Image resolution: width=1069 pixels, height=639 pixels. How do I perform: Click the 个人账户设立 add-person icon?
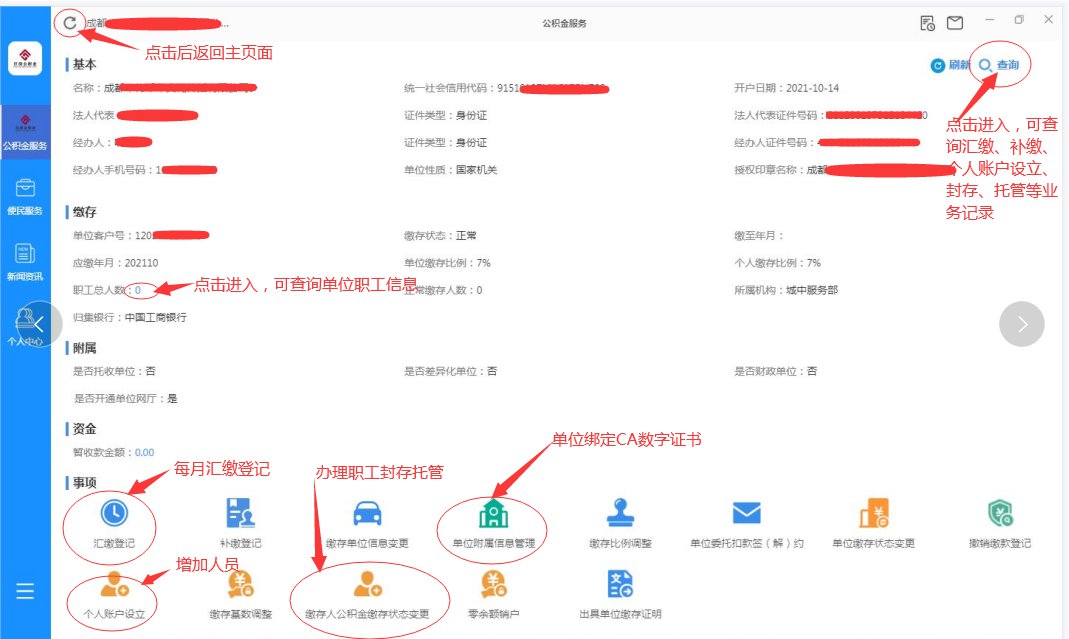[113, 583]
